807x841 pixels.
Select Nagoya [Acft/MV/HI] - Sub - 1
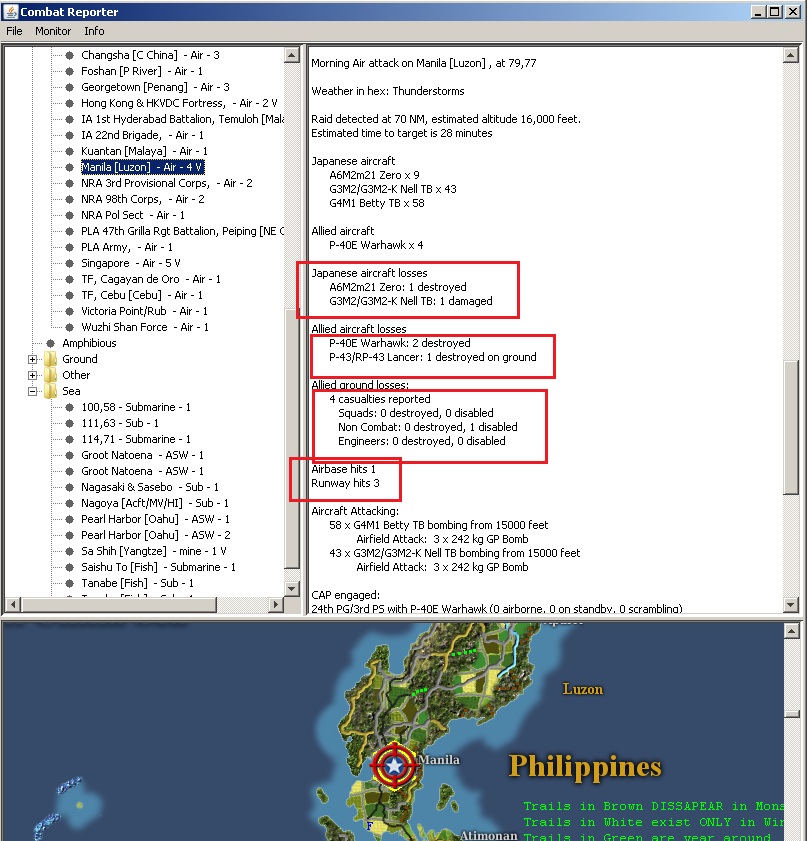pyautogui.click(x=155, y=504)
